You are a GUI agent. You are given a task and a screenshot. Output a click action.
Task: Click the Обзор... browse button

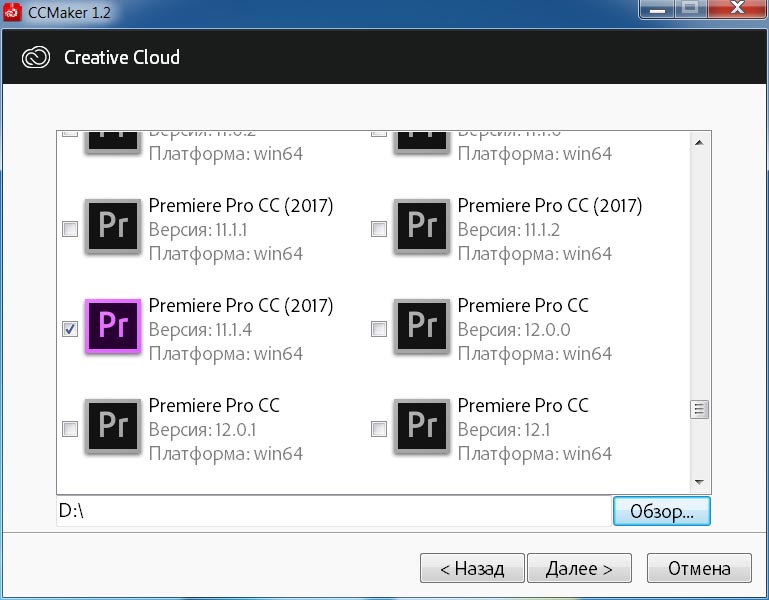click(x=661, y=511)
